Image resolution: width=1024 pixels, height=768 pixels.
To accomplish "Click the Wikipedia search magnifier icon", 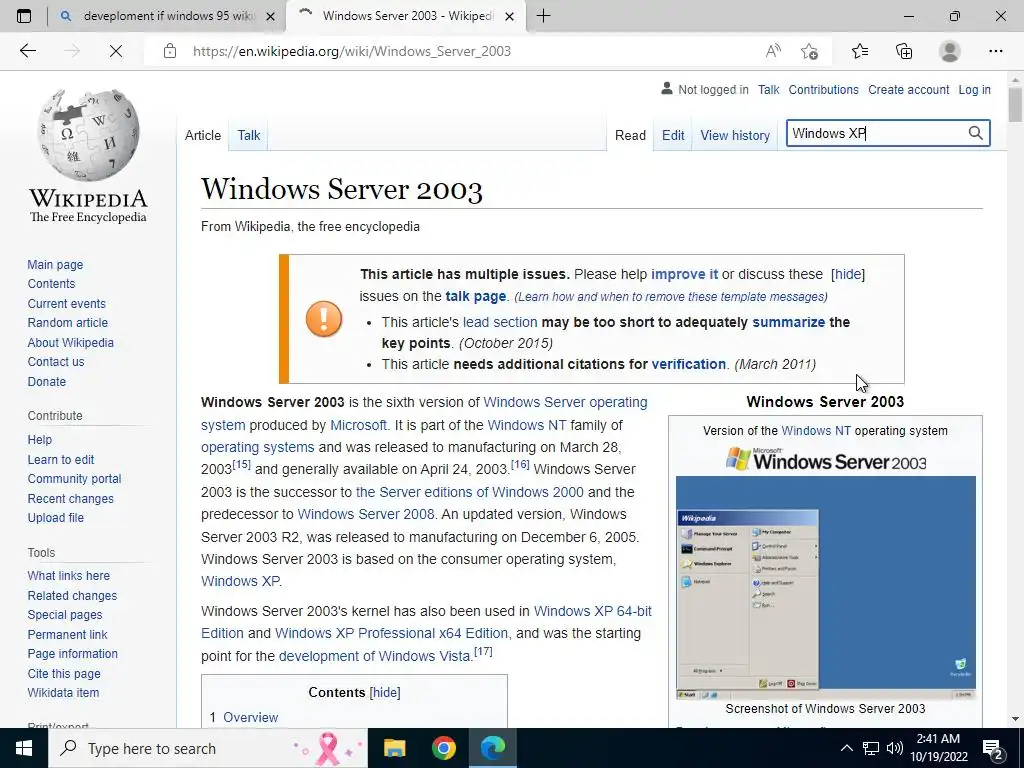I will tap(975, 133).
